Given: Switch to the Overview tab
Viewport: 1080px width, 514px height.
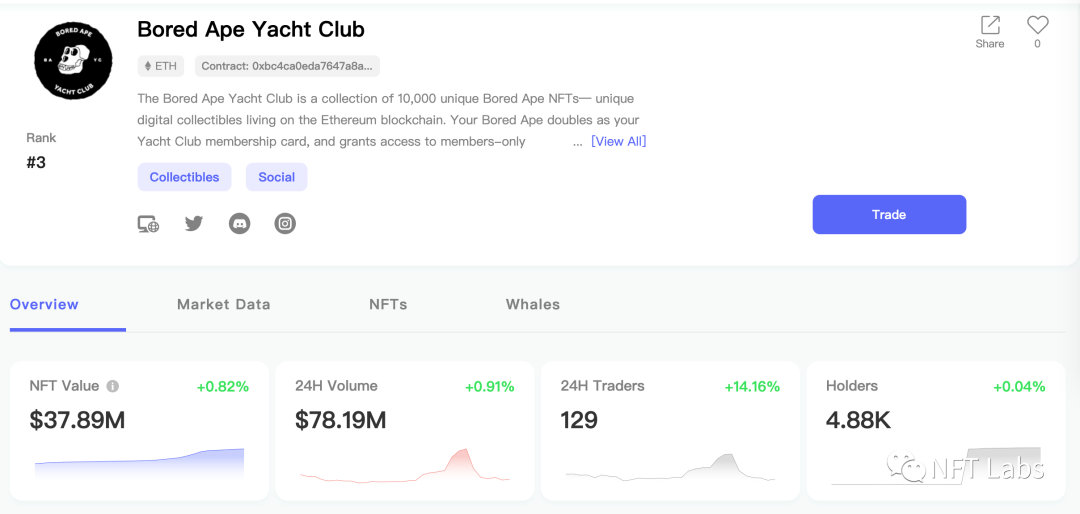Looking at the screenshot, I should click(x=44, y=305).
